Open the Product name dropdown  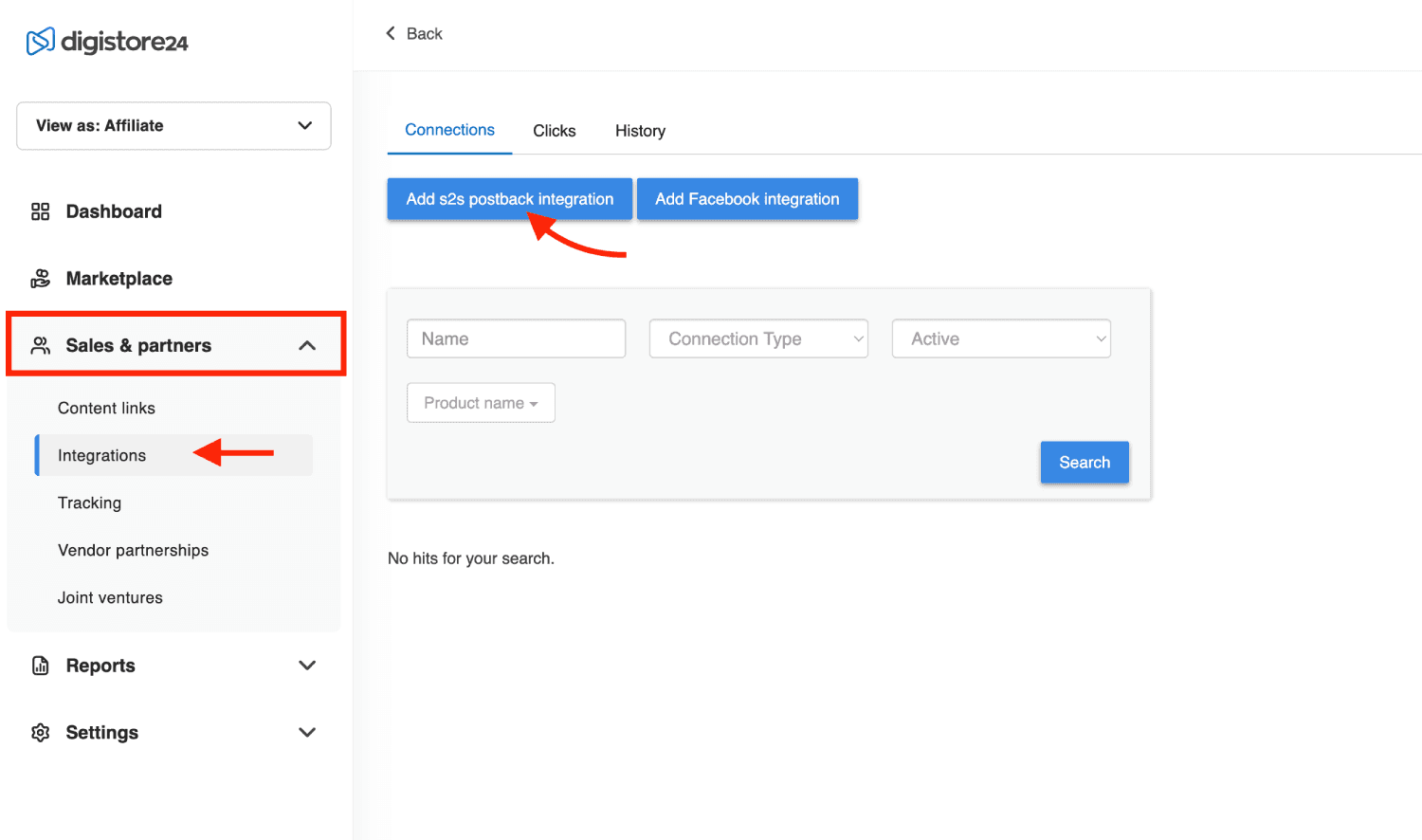pyautogui.click(x=481, y=403)
